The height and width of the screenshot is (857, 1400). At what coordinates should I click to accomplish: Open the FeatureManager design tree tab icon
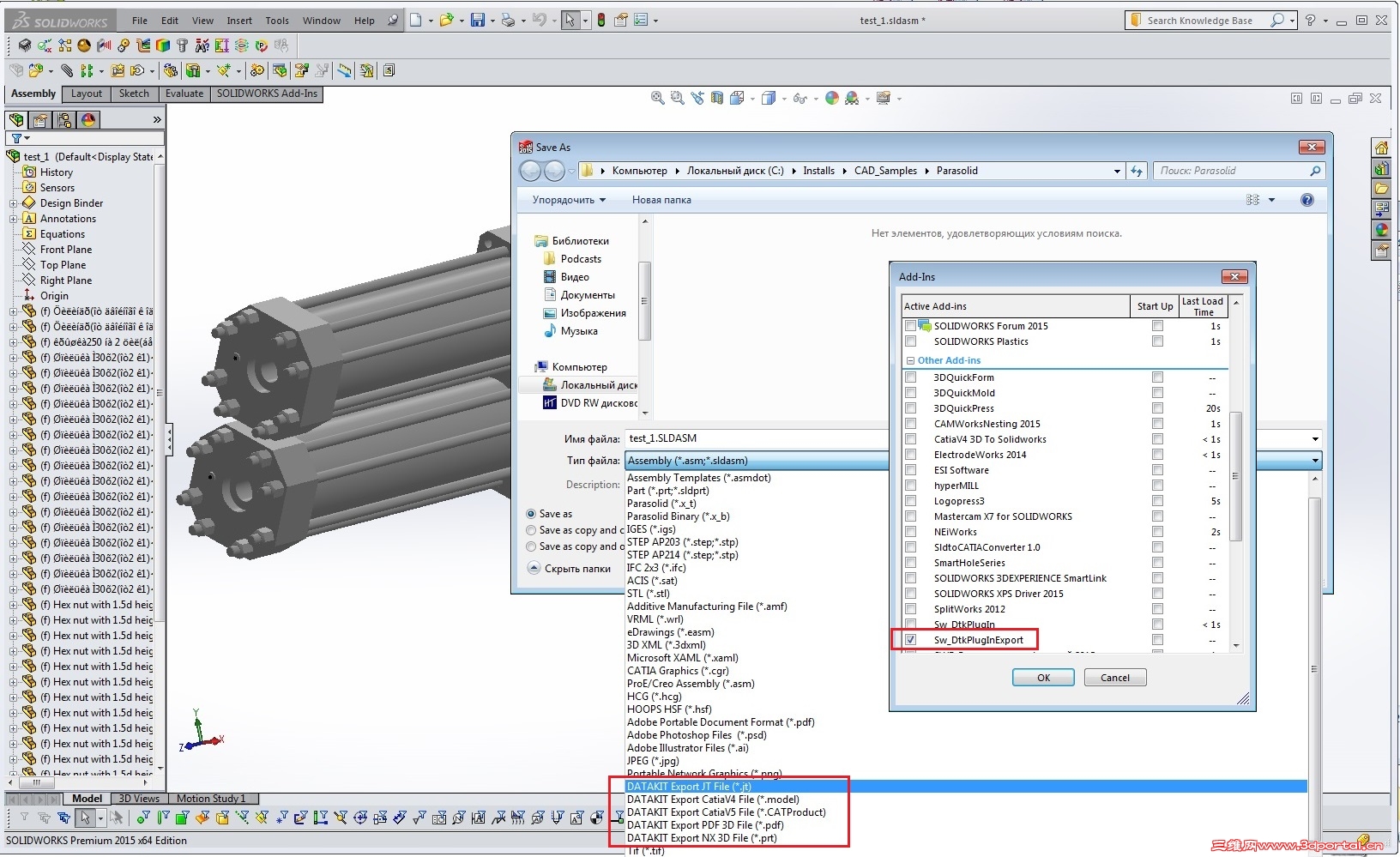[16, 120]
